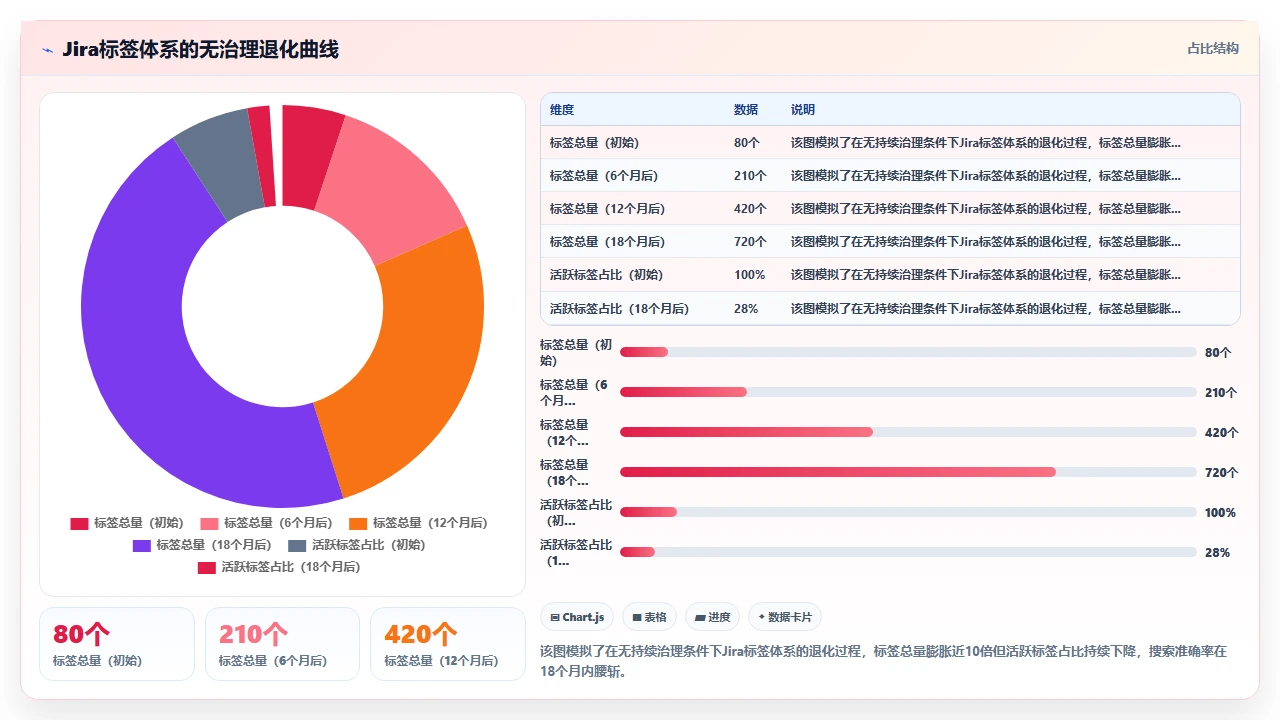Toggle legend item 标签总量（12个月后）
Viewport: 1280px width, 720px height.
coord(418,523)
